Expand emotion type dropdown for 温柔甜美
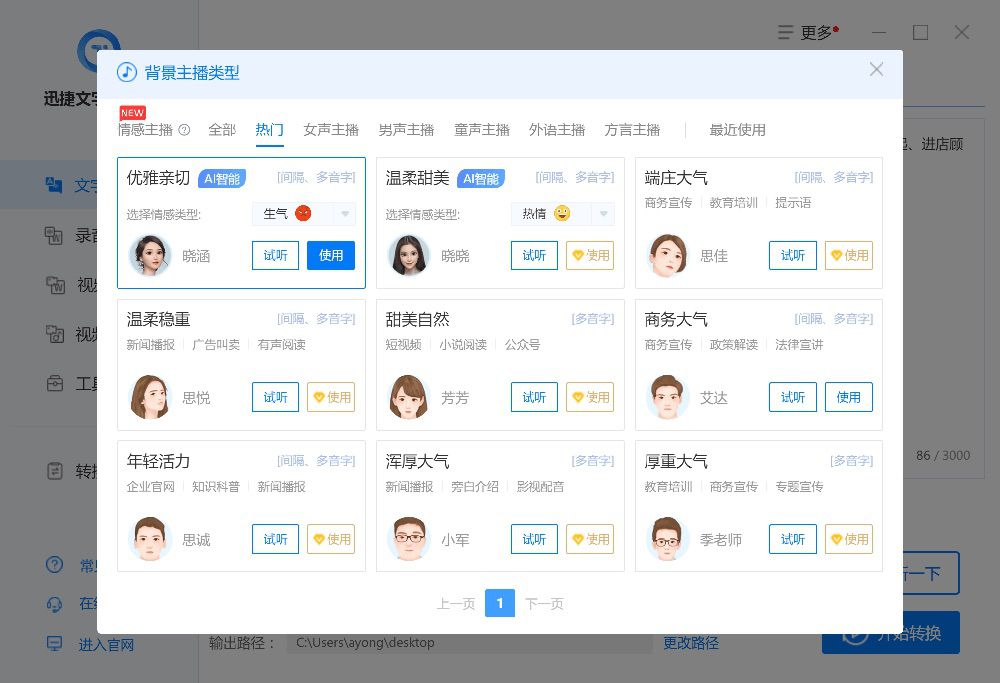1000x683 pixels. point(603,214)
